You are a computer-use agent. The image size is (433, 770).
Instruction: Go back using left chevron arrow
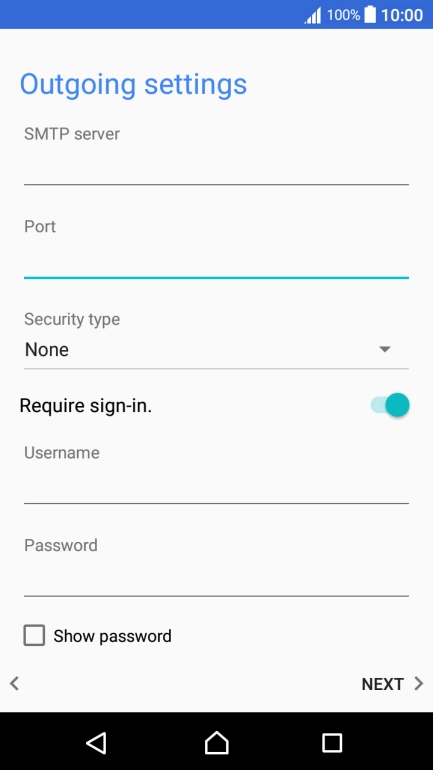[15, 683]
